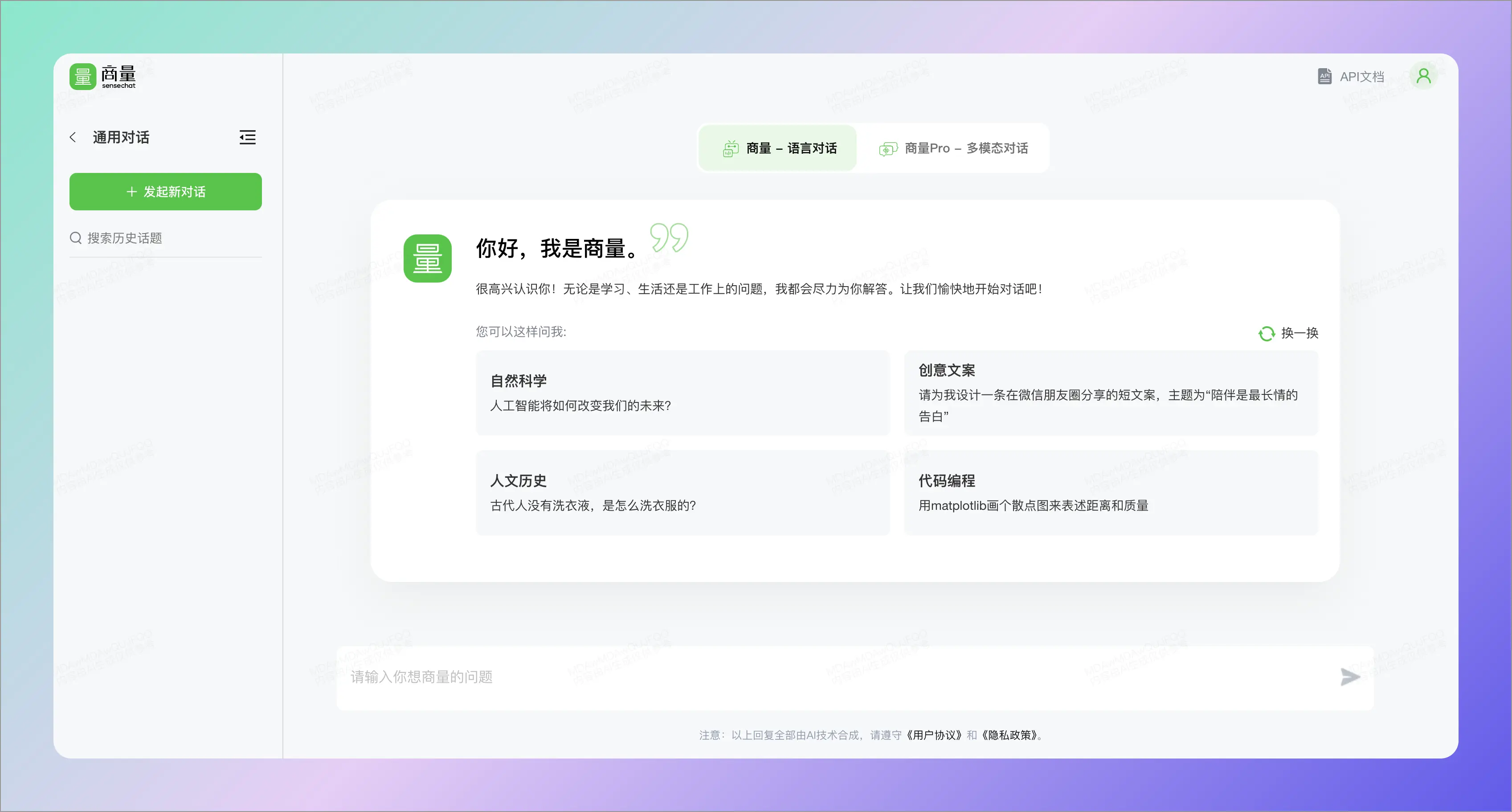Select the 代码编程 matplotlib suggestion card
1512x812 pixels.
pyautogui.click(x=1111, y=492)
